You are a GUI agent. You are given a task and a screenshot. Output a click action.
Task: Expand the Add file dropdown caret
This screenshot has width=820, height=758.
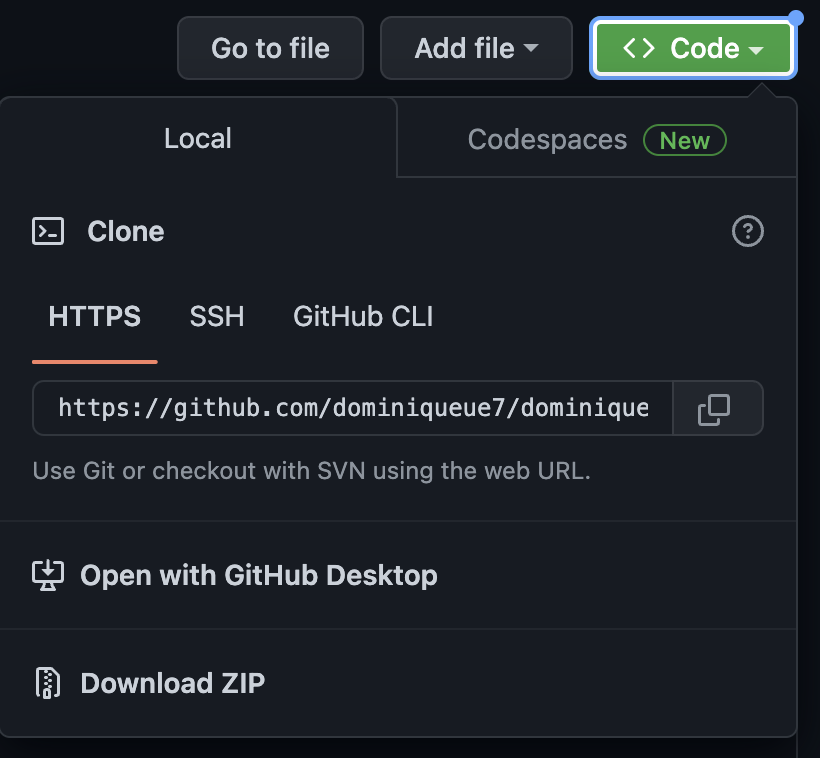pyautogui.click(x=531, y=48)
